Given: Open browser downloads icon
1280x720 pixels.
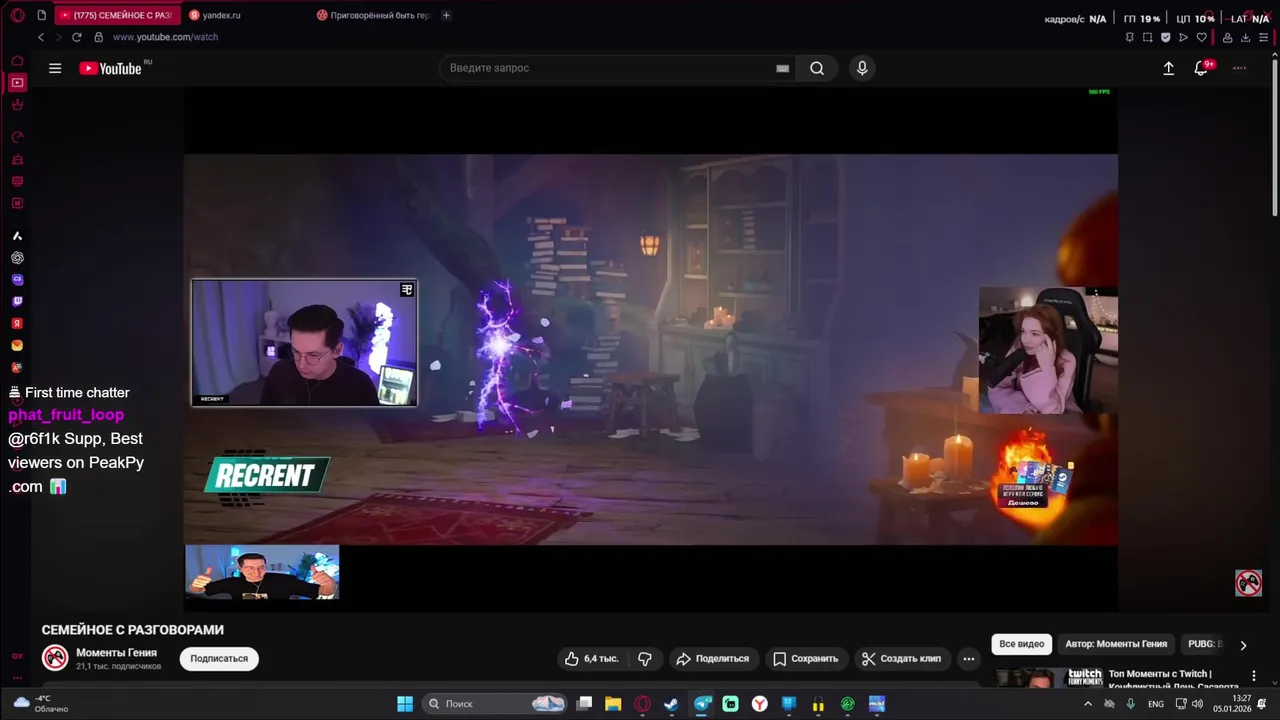Looking at the screenshot, I should click(x=1245, y=37).
